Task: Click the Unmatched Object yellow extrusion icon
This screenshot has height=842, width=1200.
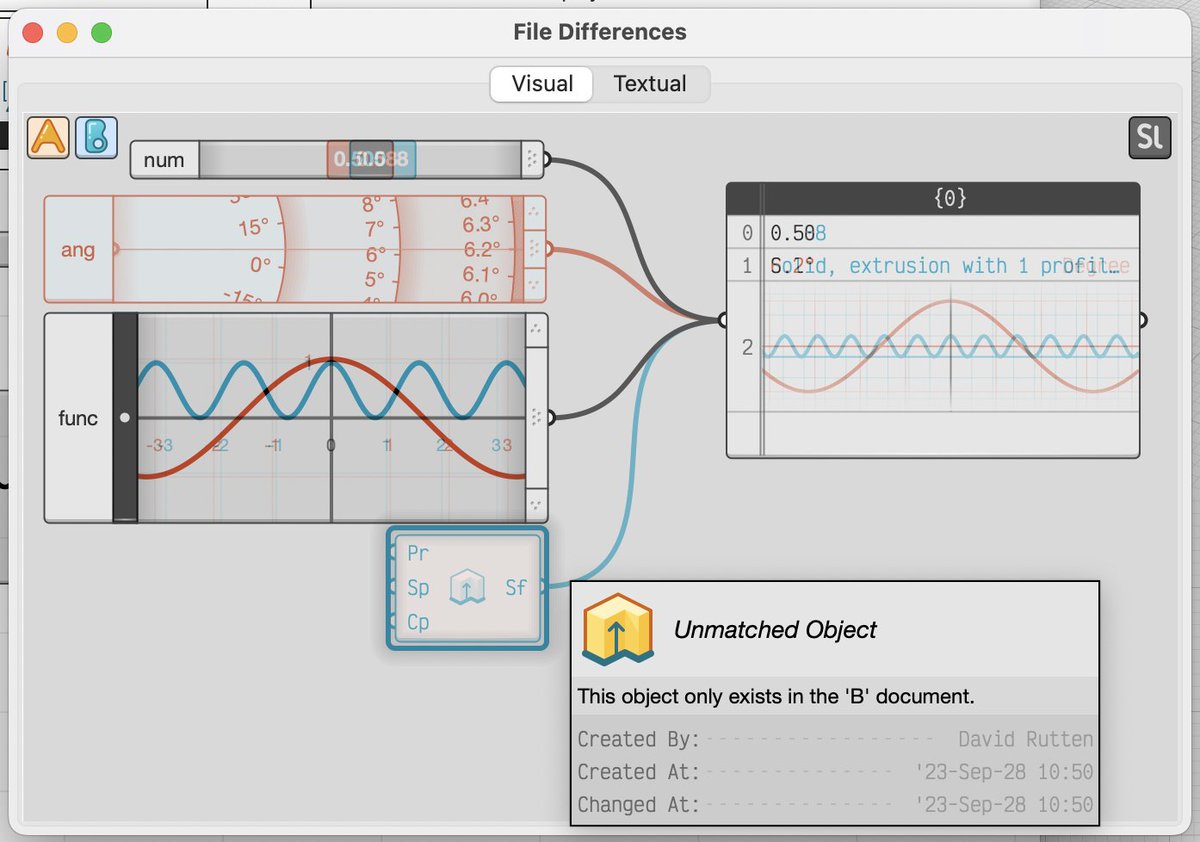Action: (x=617, y=630)
